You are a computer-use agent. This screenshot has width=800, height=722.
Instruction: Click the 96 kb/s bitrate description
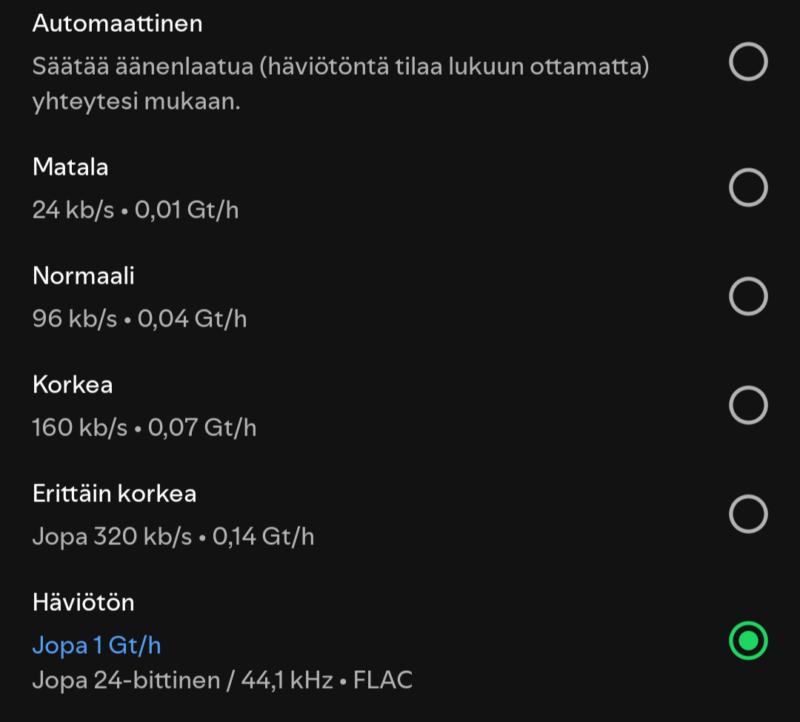[139, 319]
